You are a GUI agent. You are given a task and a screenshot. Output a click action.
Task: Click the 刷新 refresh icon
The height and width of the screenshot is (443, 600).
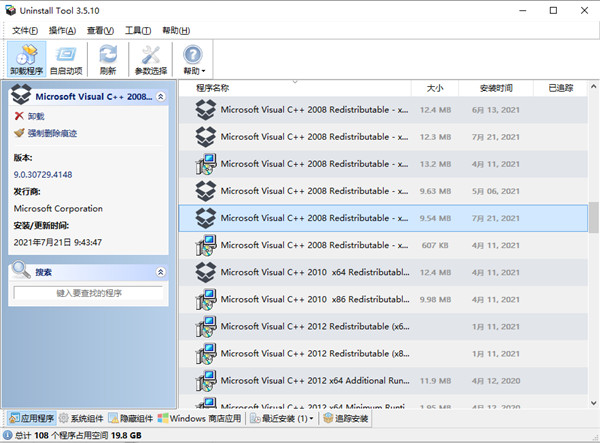pyautogui.click(x=108, y=59)
